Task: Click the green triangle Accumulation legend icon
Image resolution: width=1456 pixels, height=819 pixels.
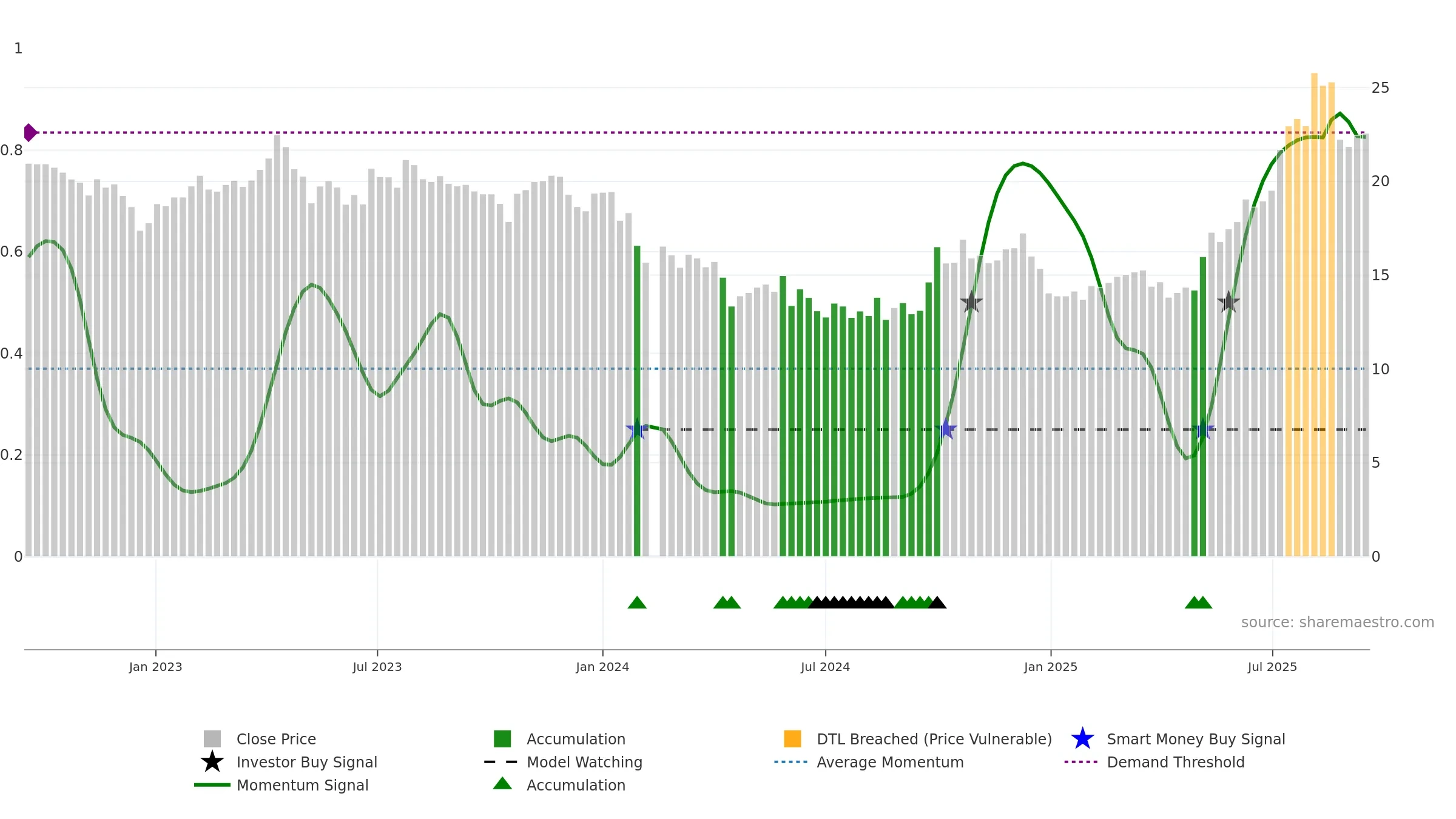Action: (502, 783)
